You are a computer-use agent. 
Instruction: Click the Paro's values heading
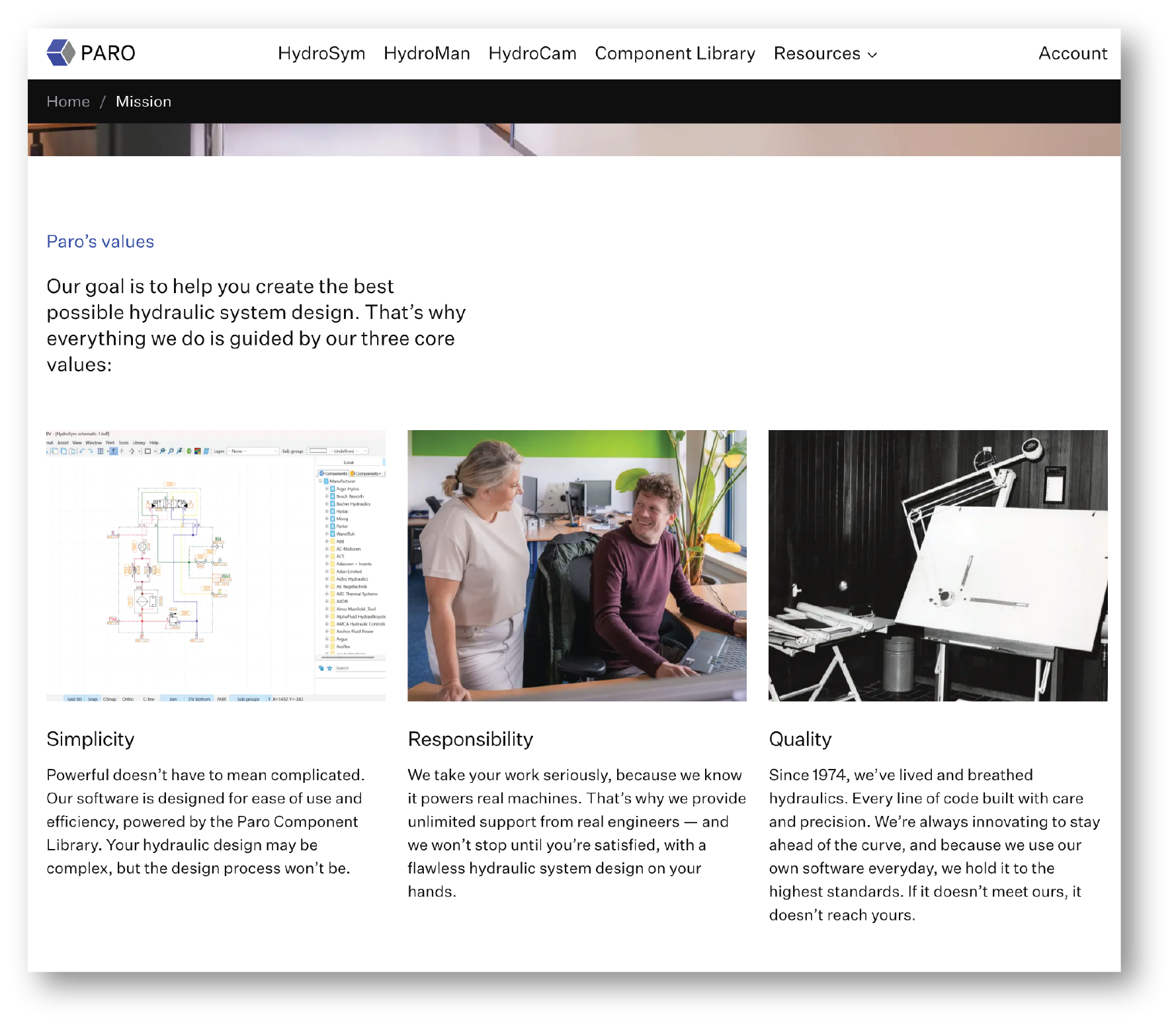pos(101,242)
